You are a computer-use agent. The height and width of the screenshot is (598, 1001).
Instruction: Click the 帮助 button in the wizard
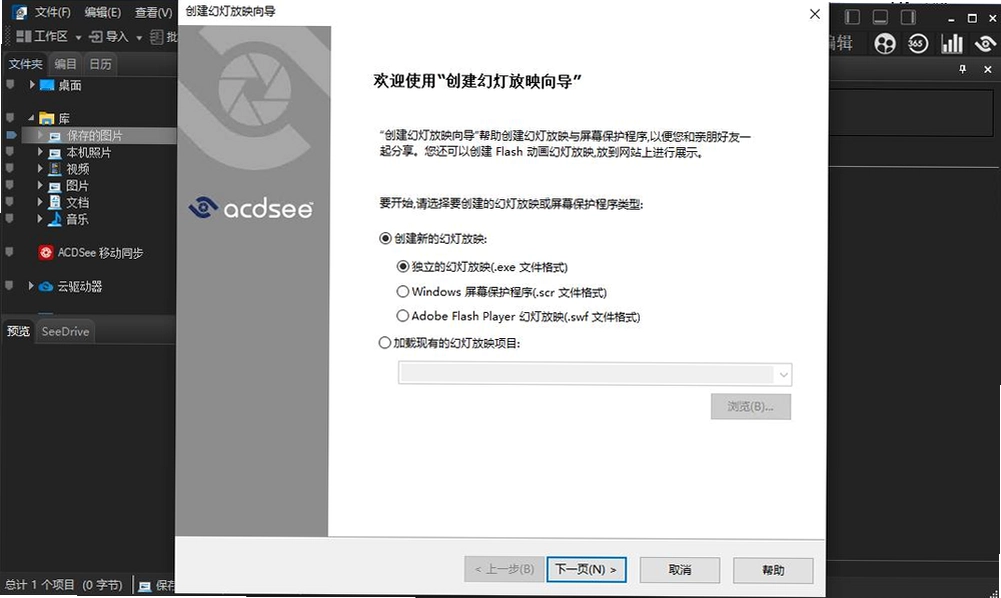click(x=773, y=570)
